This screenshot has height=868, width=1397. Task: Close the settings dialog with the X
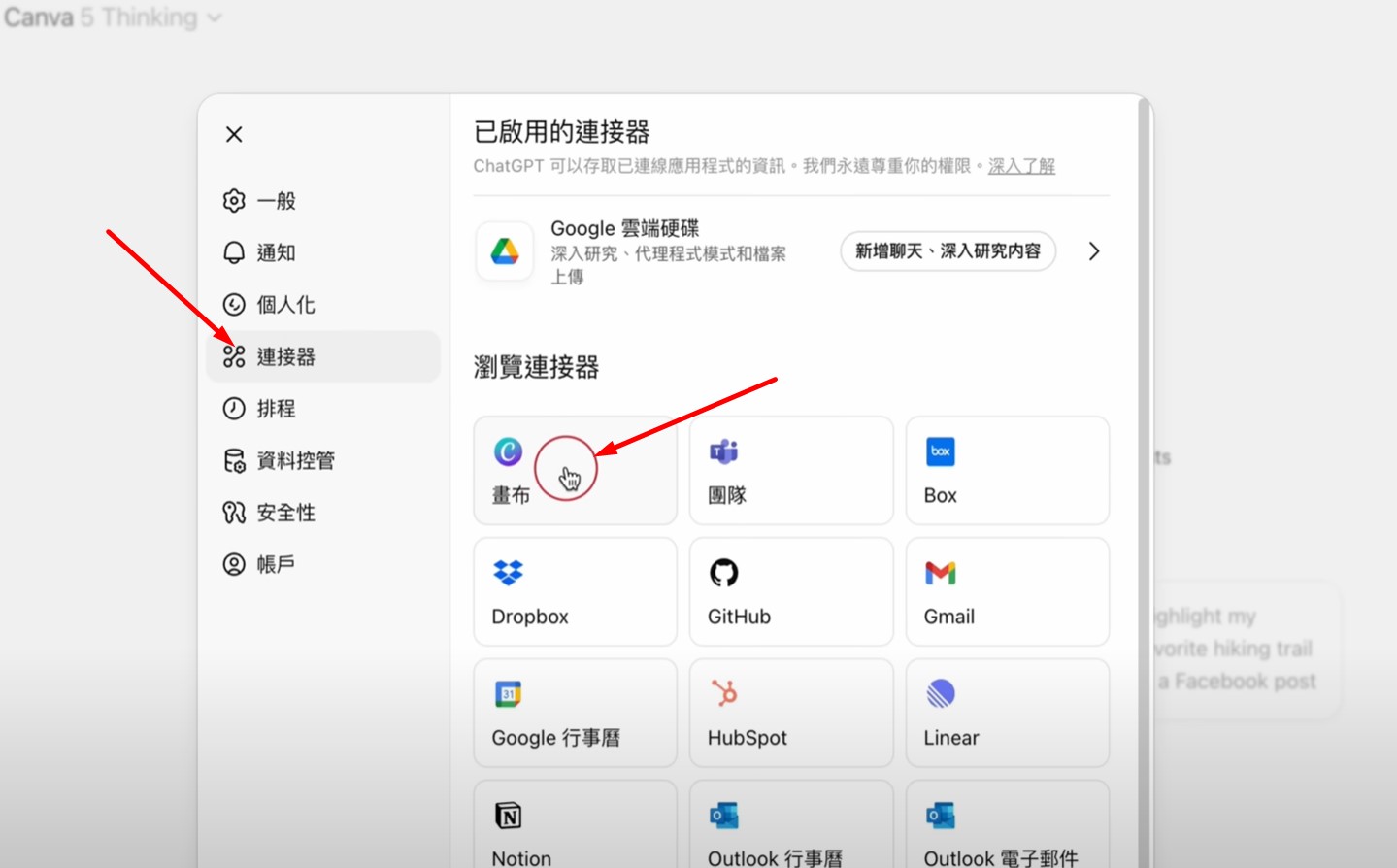click(x=234, y=134)
